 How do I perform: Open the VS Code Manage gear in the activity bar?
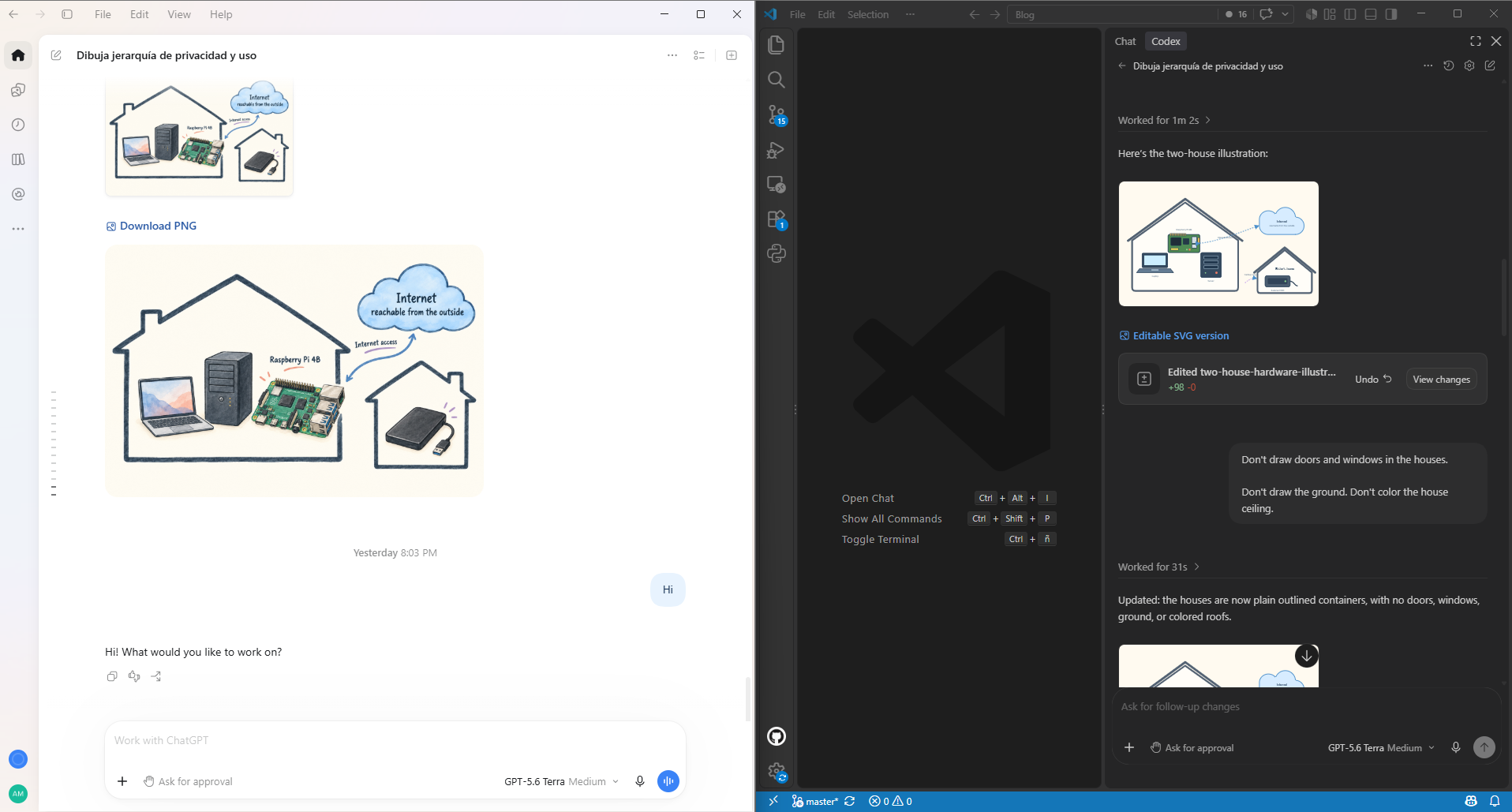[x=777, y=772]
